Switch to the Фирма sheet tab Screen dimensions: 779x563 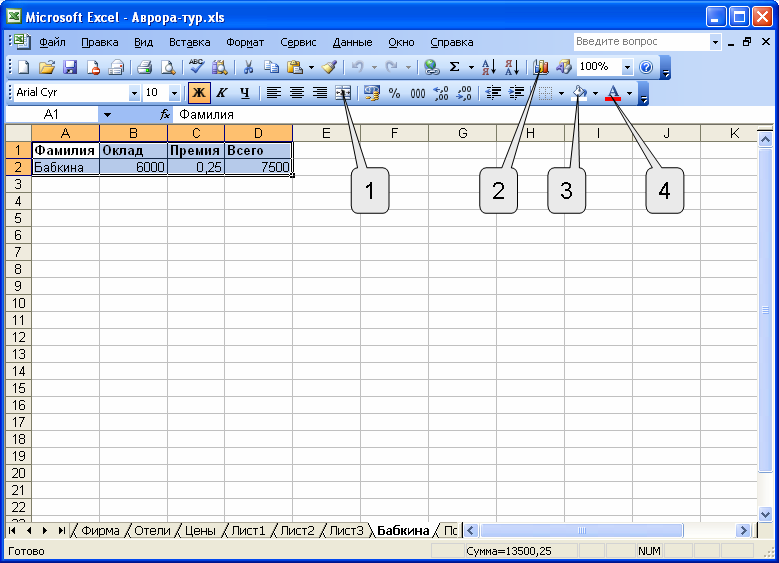click(x=100, y=531)
